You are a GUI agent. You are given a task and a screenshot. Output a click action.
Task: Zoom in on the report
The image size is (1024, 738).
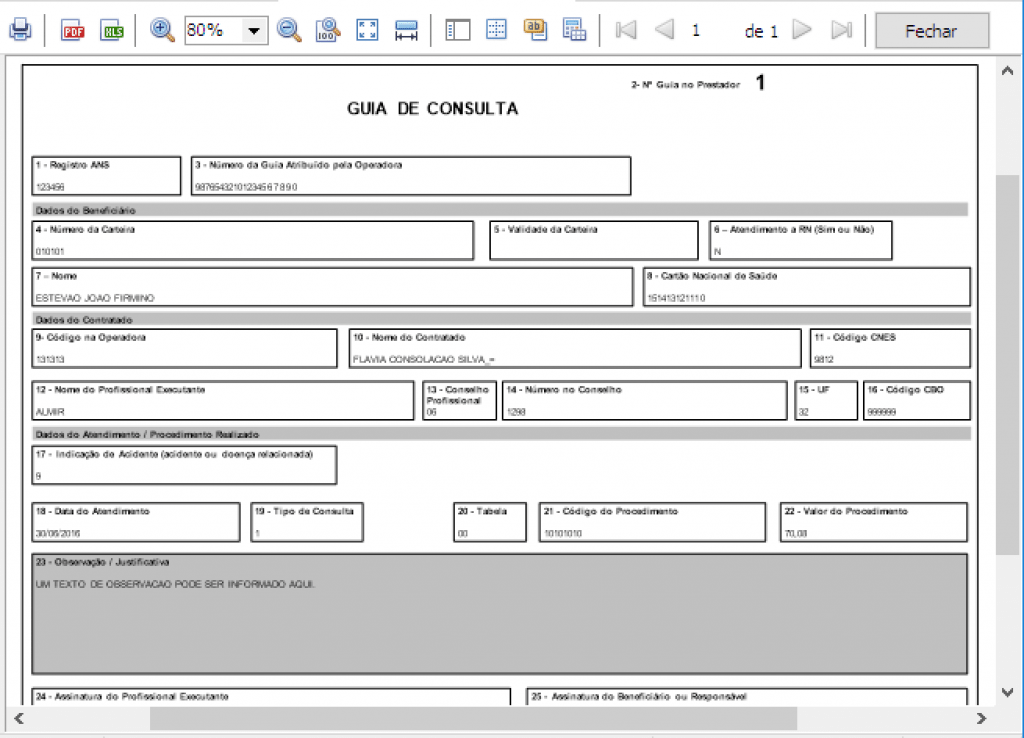coord(162,30)
